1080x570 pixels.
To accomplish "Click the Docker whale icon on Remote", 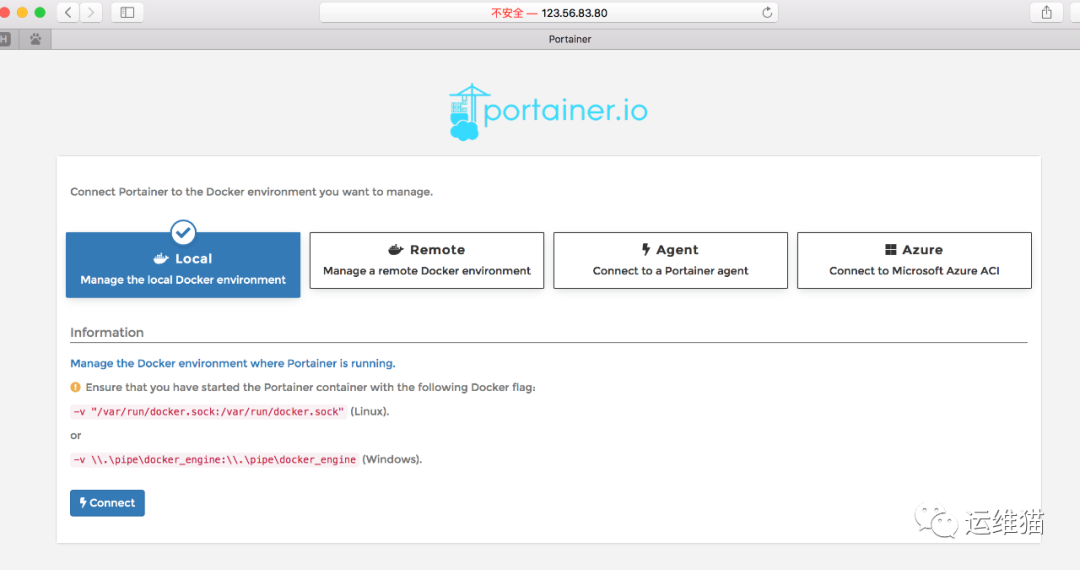I will point(395,249).
